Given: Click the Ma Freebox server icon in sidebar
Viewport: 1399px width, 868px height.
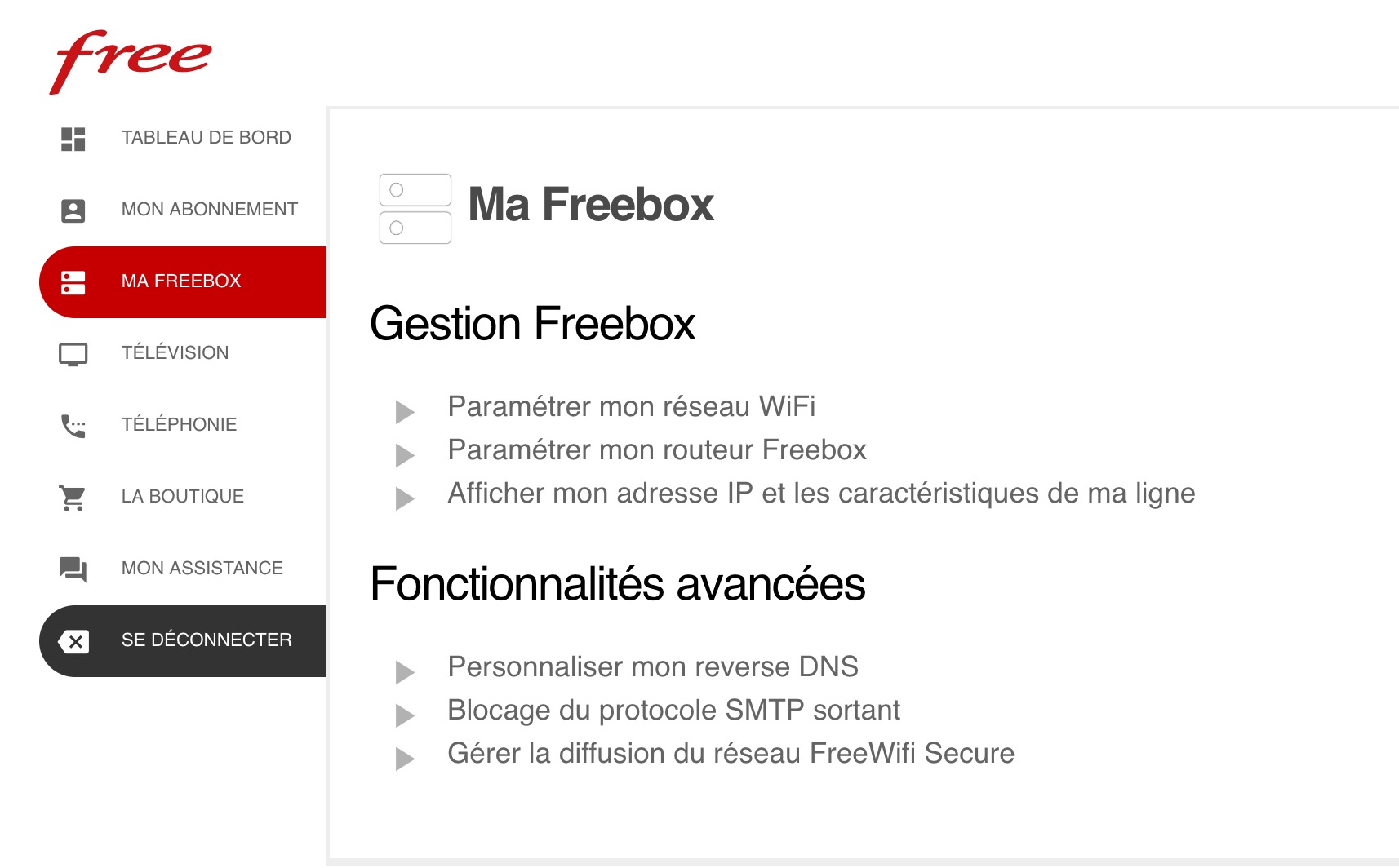Looking at the screenshot, I should 73,282.
